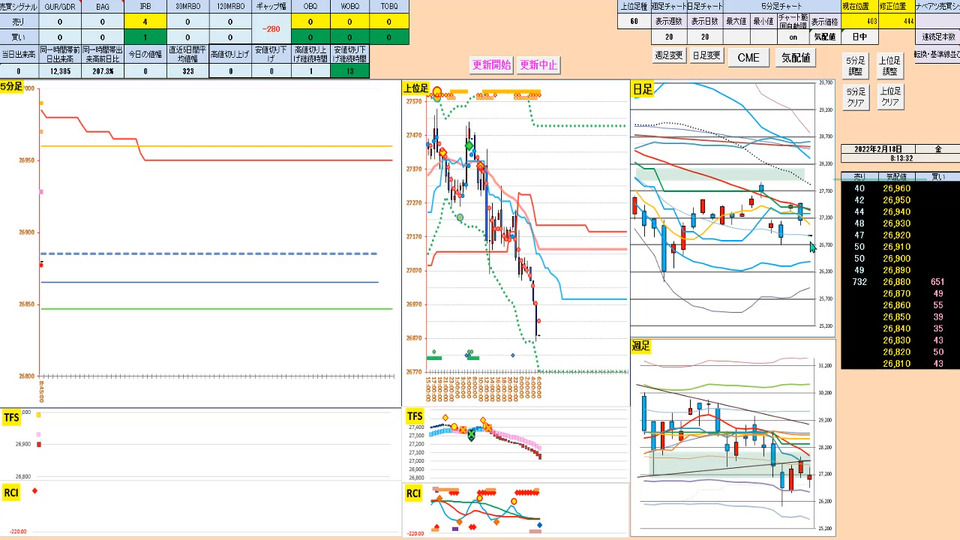Click the large 気配値 button beside CME

tap(796, 58)
